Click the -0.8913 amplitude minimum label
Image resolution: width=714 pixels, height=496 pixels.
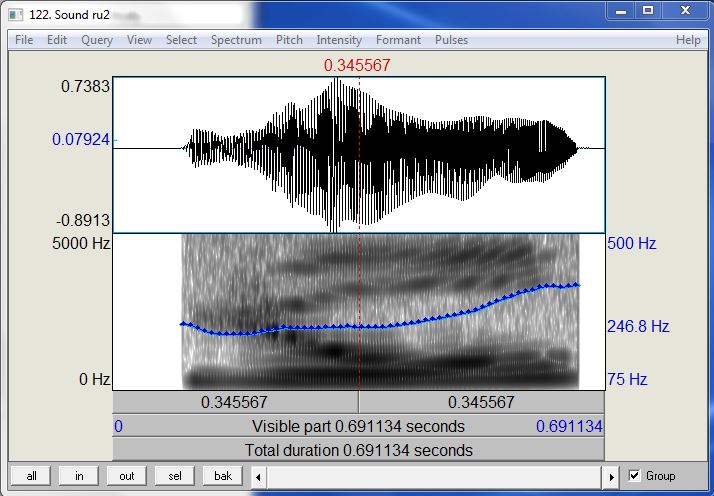click(x=83, y=220)
